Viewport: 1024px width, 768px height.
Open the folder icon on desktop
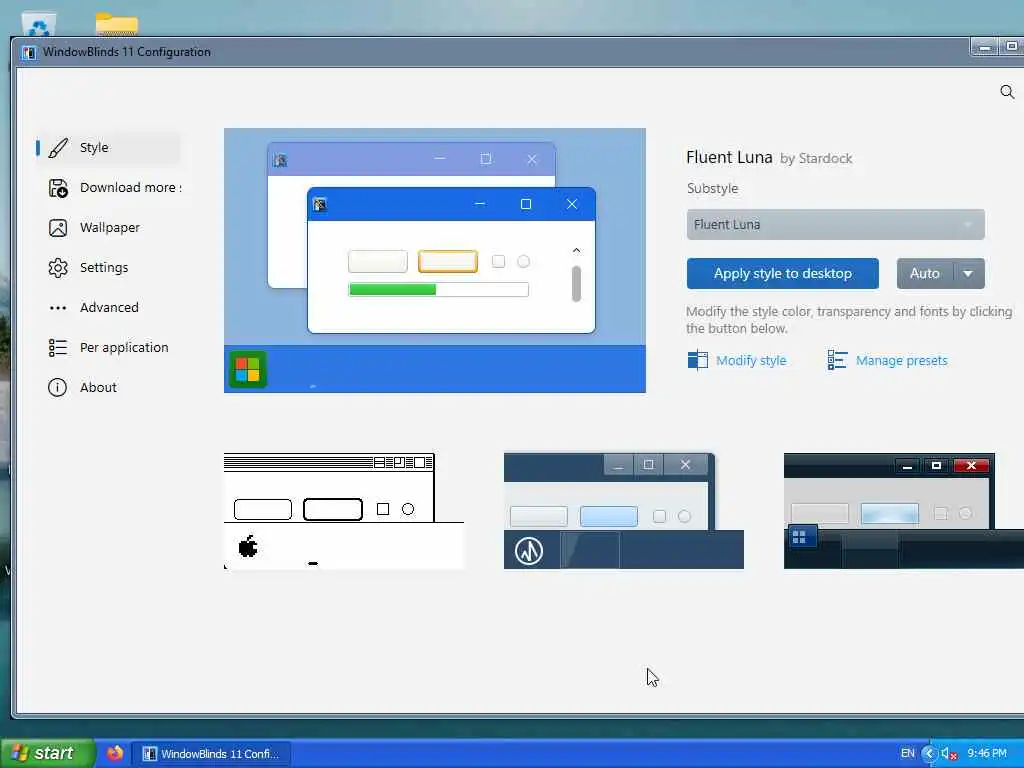(116, 24)
